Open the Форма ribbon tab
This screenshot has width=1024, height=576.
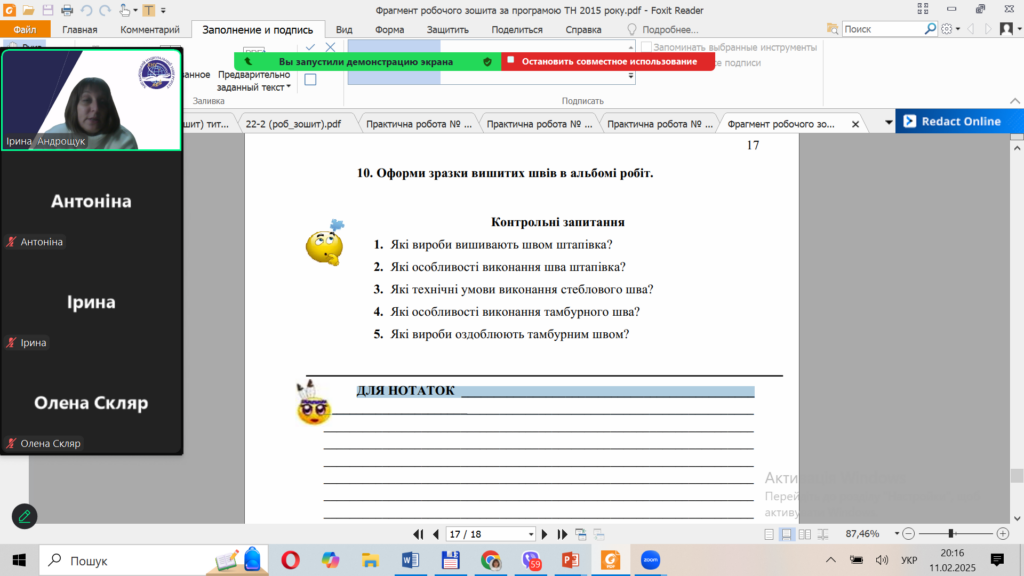point(389,29)
